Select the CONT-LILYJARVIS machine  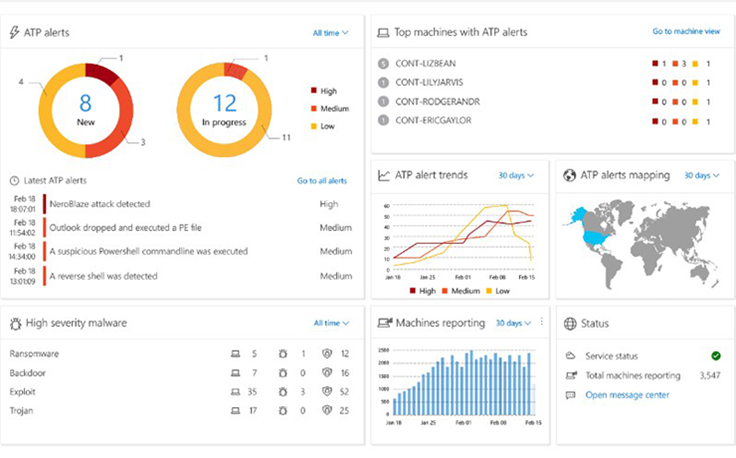point(429,83)
